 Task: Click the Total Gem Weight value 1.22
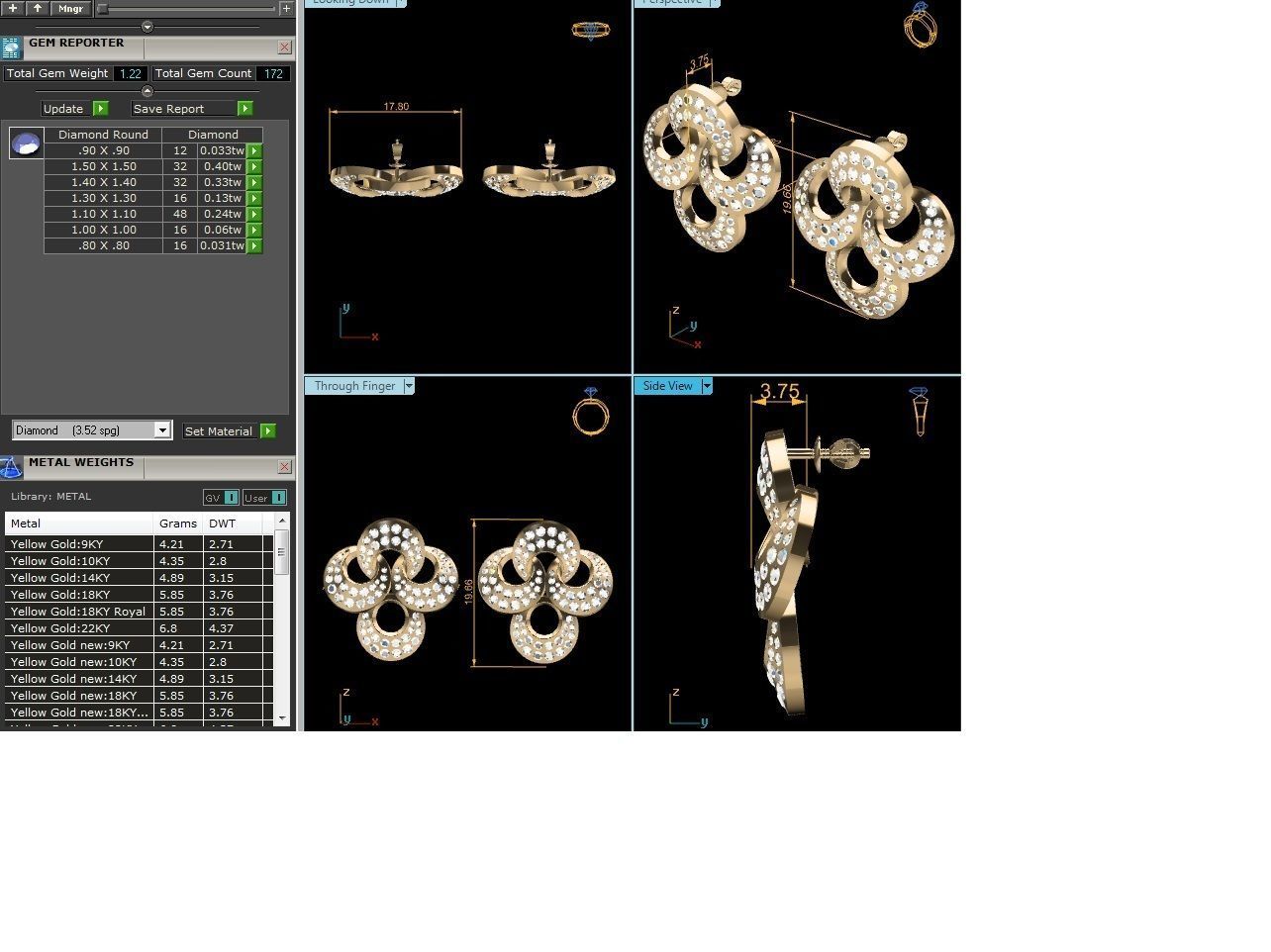point(131,73)
